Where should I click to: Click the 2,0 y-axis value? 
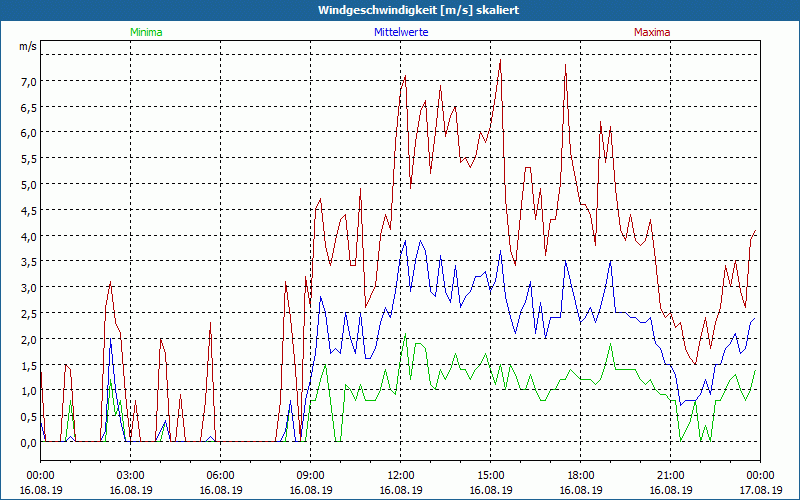point(28,340)
